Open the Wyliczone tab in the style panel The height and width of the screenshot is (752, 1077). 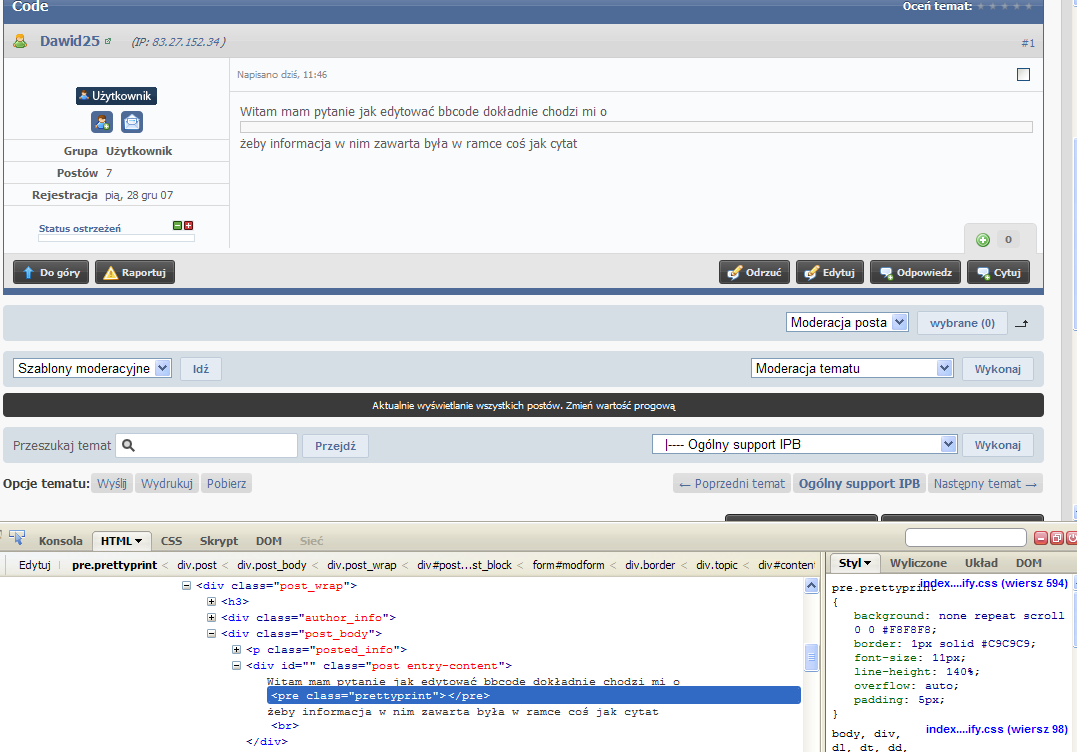pyautogui.click(x=918, y=563)
